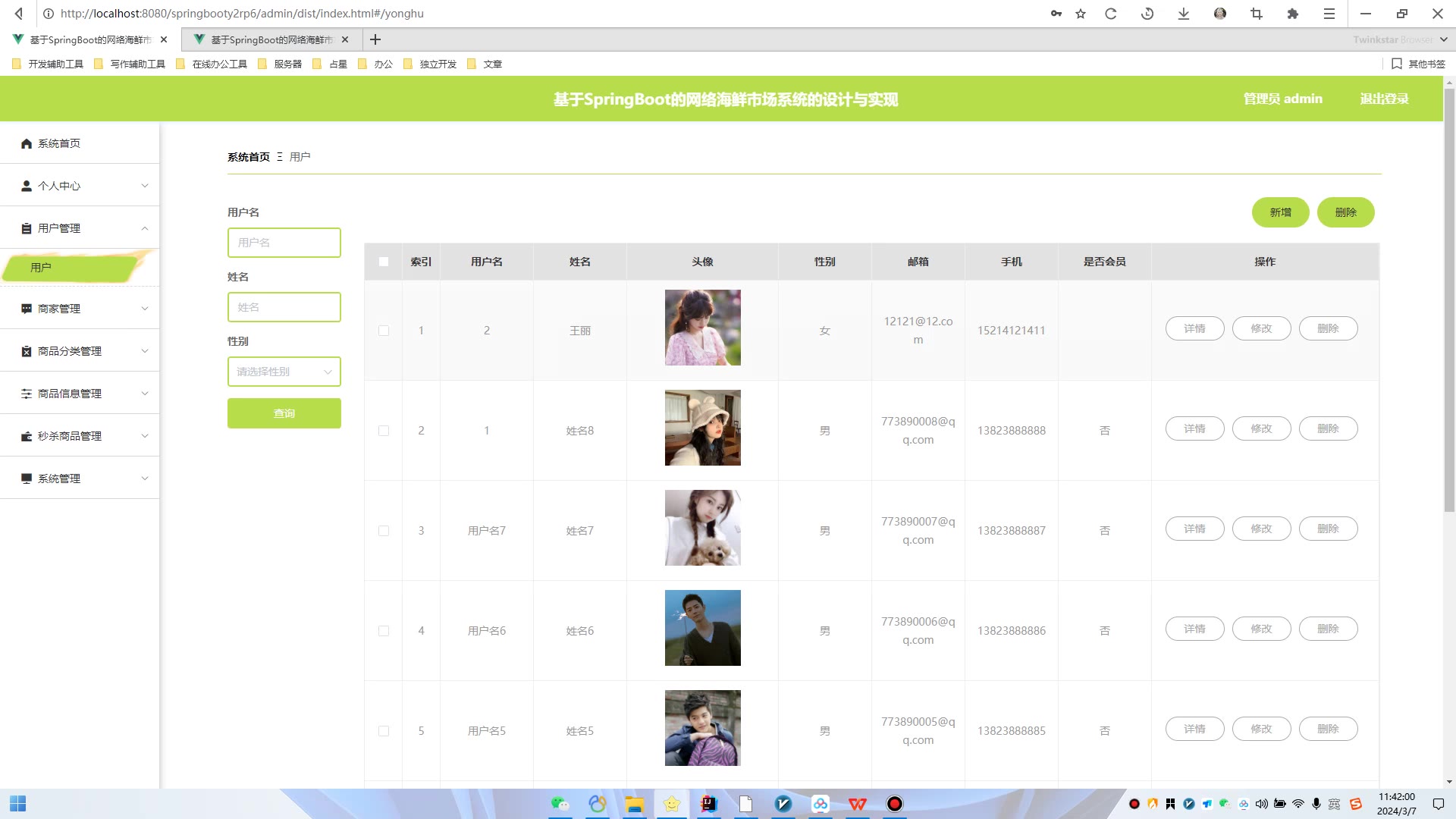Screen dimensions: 1456x819
Task: Click the 商品信息管理 sliders icon
Action: point(27,394)
